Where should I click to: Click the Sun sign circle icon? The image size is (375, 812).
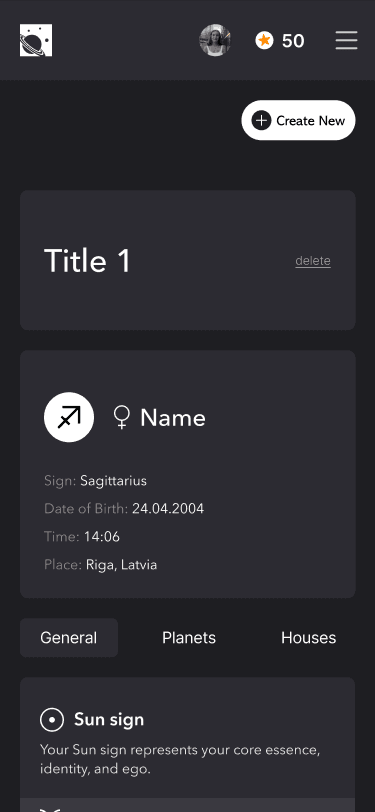pyautogui.click(x=52, y=720)
